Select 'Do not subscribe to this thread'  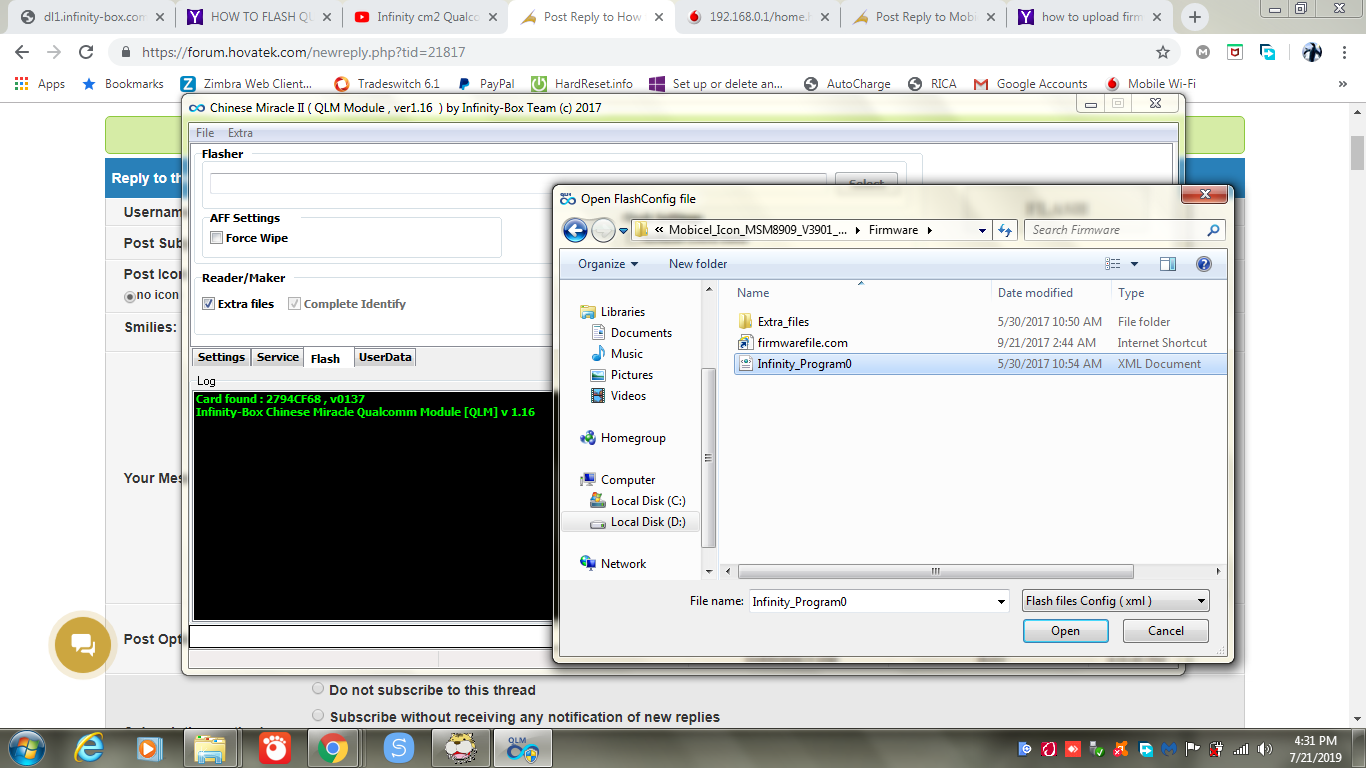tap(318, 689)
